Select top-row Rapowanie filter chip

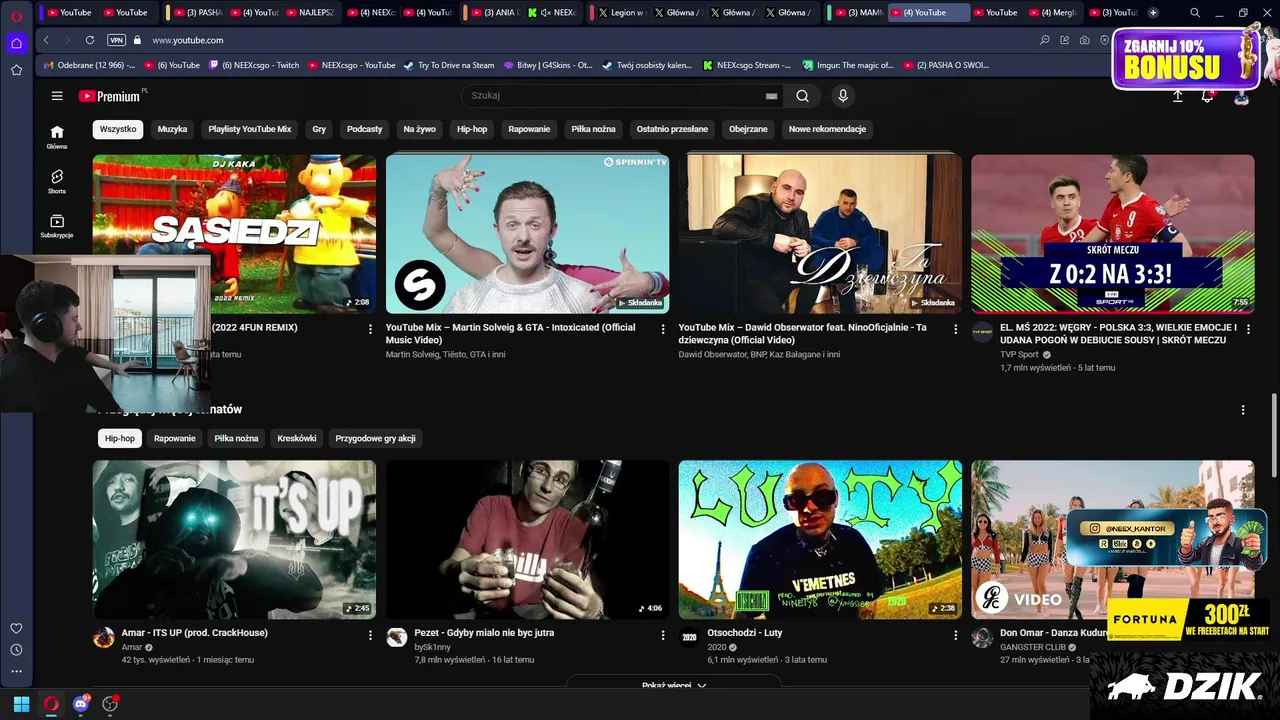point(529,129)
